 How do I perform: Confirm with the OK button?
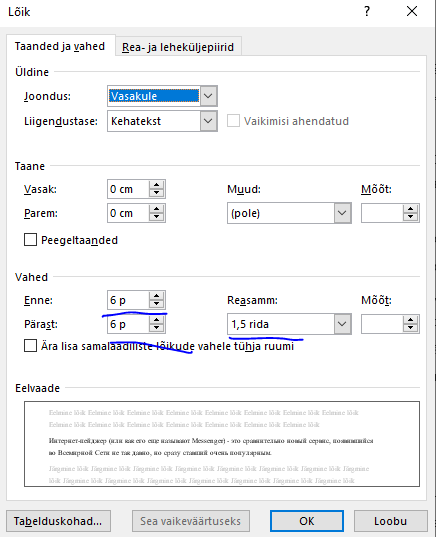tap(307, 521)
